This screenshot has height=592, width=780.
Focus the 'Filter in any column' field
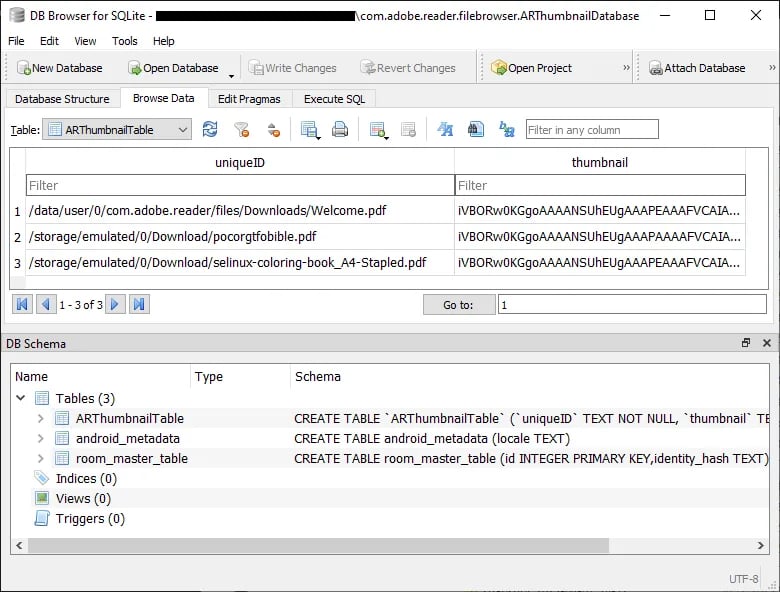592,130
